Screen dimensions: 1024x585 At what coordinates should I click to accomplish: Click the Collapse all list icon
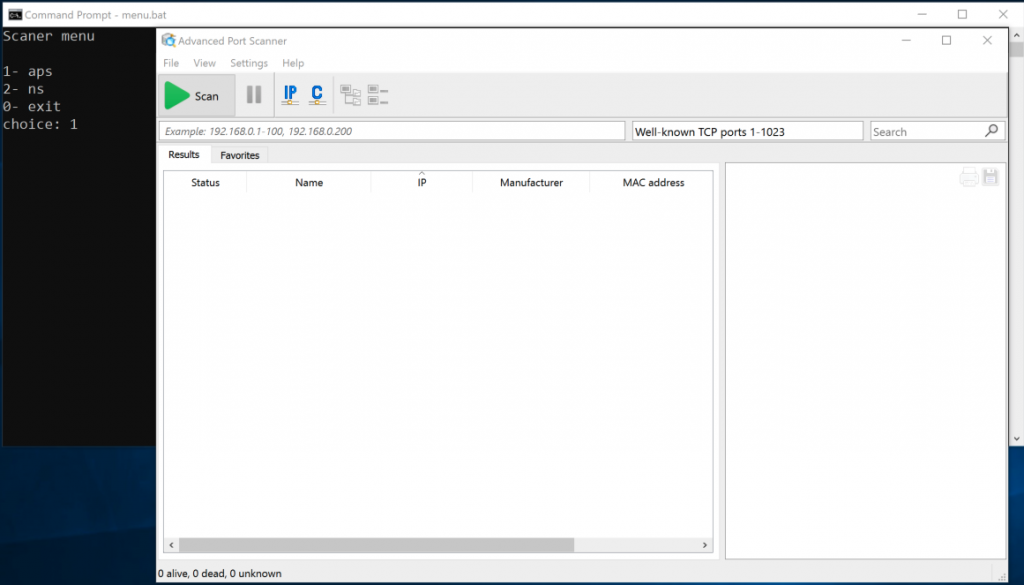(x=378, y=96)
